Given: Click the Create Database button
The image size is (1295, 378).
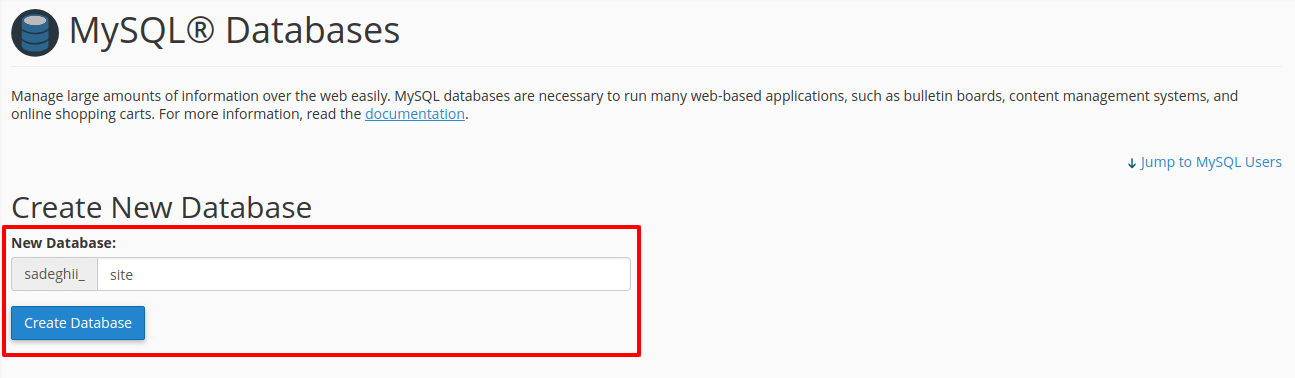Looking at the screenshot, I should click(78, 323).
